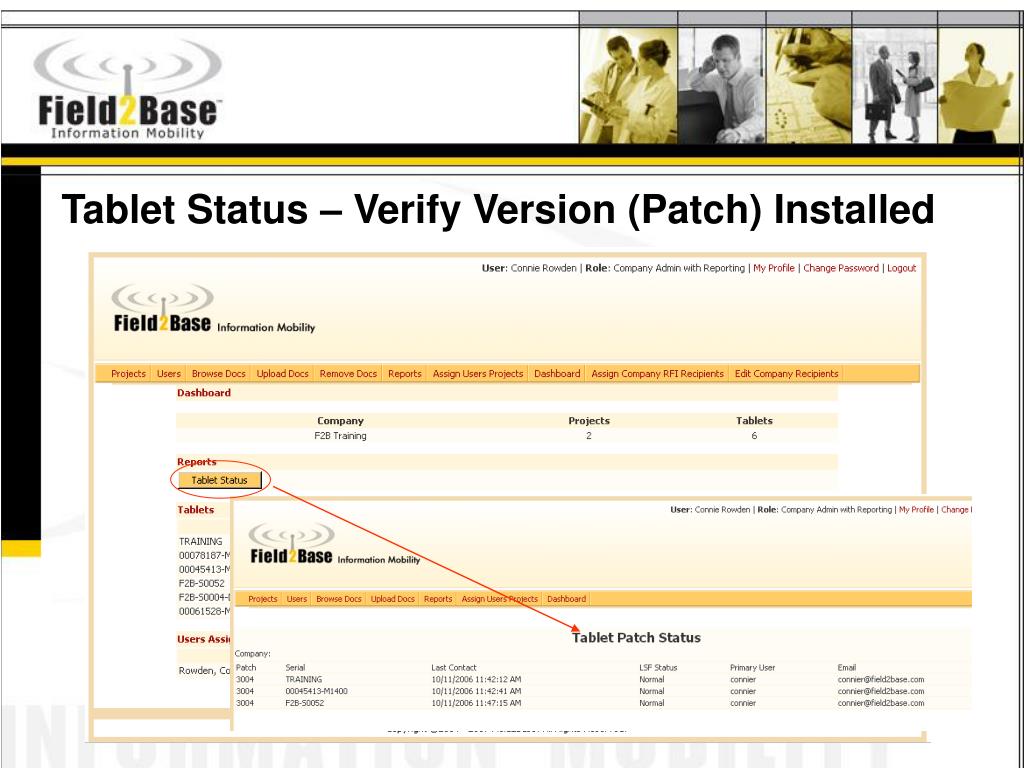This screenshot has height=768, width=1024.
Task: Click last contact 10/11/2006 11:47:15 AM
Action: 476,703
